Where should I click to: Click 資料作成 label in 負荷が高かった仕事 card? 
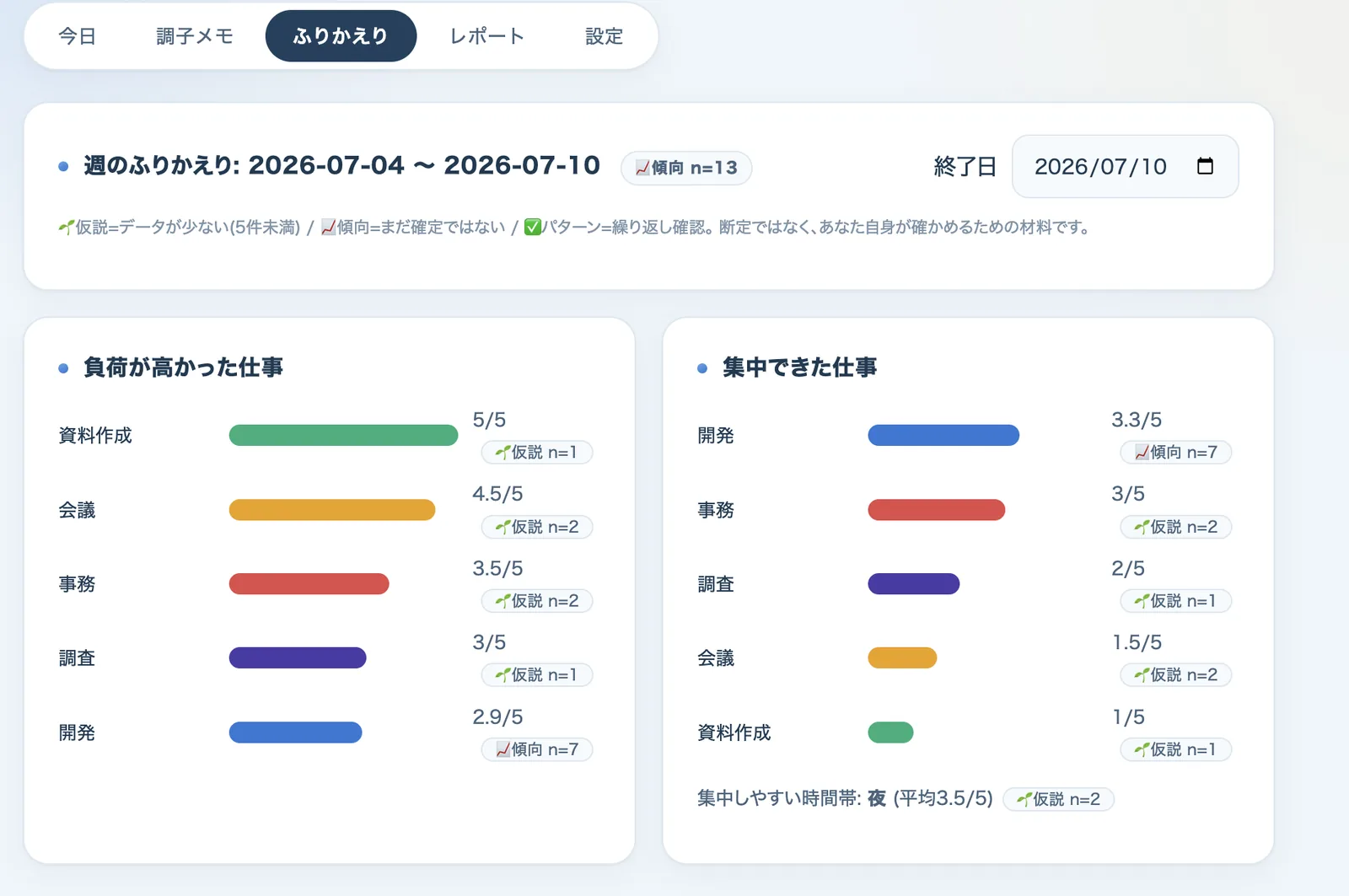[95, 436]
